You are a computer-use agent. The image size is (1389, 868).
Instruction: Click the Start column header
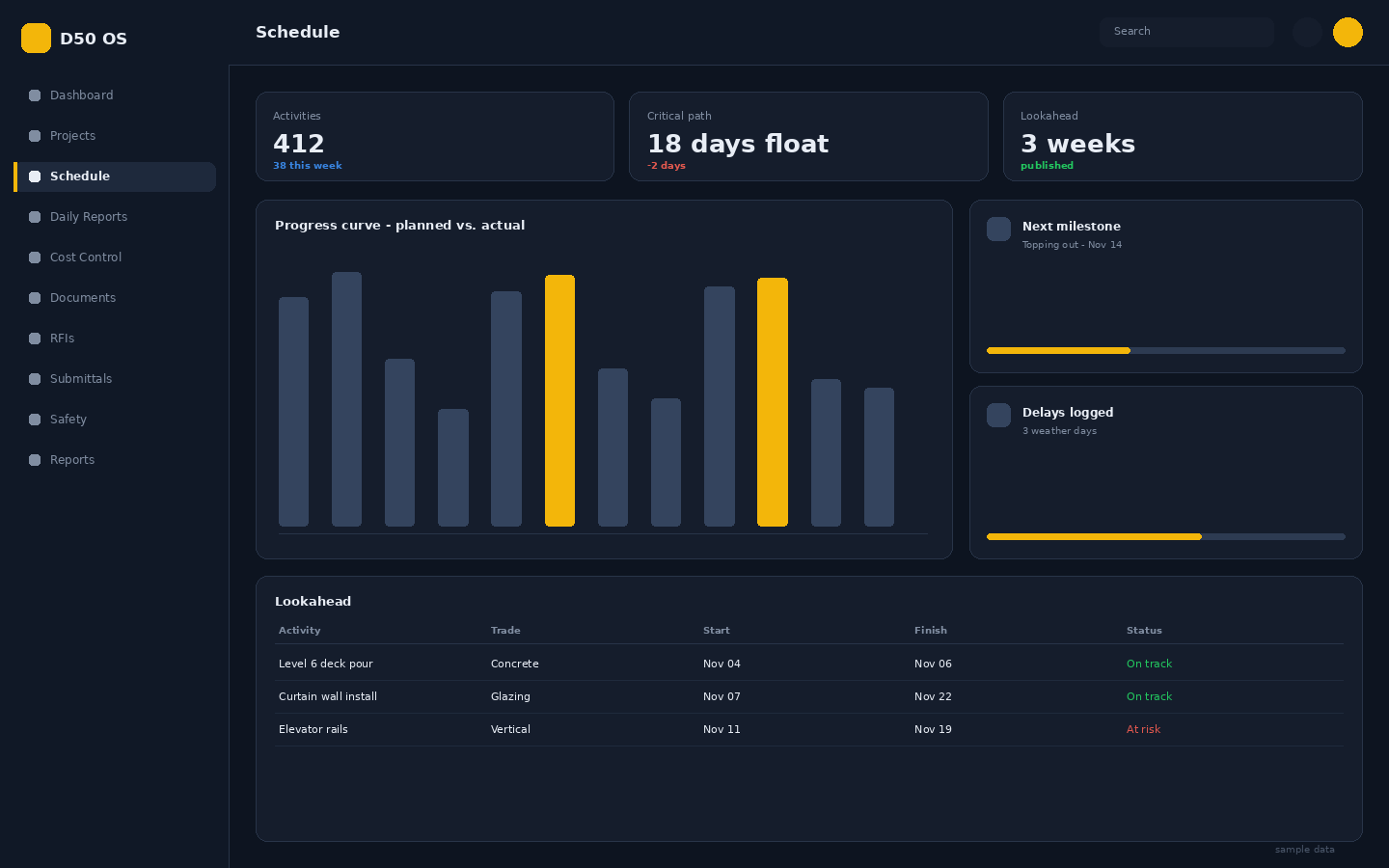(x=717, y=631)
